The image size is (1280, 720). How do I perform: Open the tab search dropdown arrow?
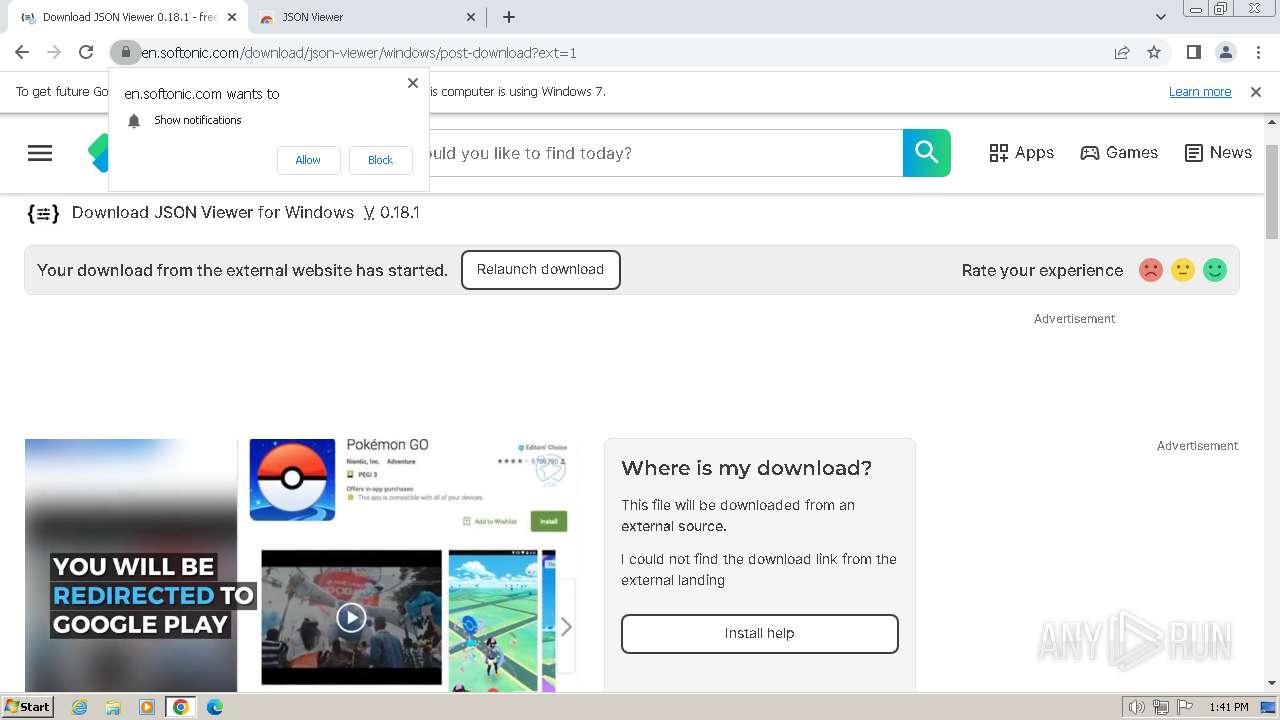click(1160, 17)
